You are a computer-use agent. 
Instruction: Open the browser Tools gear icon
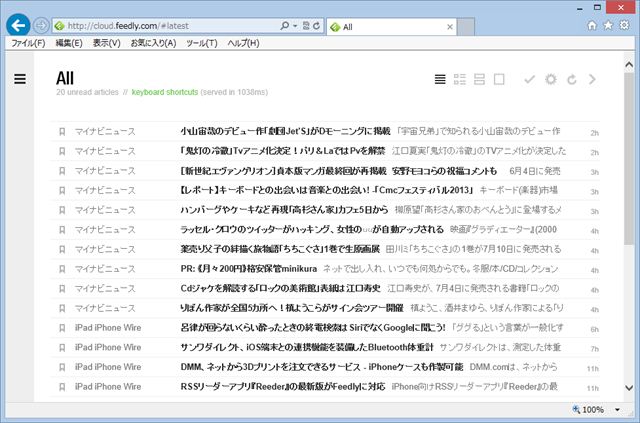tap(624, 25)
